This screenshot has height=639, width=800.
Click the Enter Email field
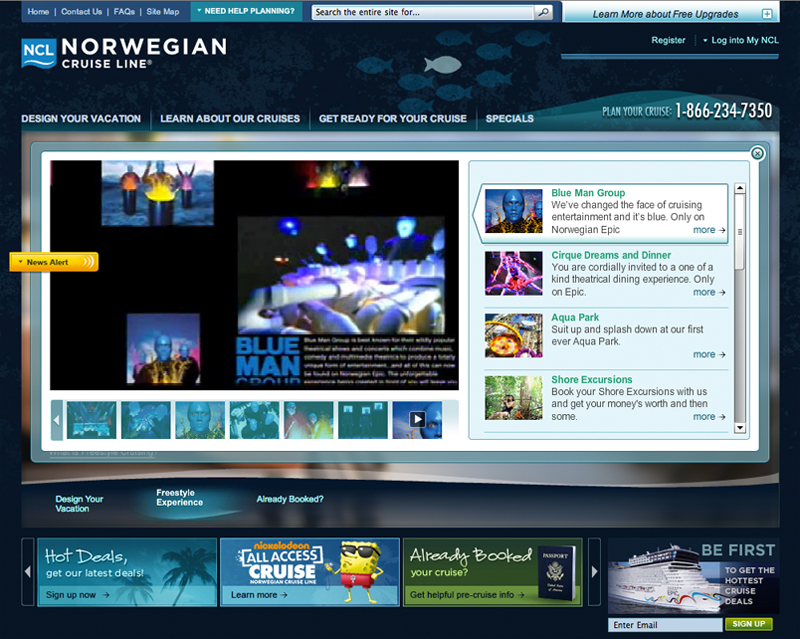tap(665, 625)
